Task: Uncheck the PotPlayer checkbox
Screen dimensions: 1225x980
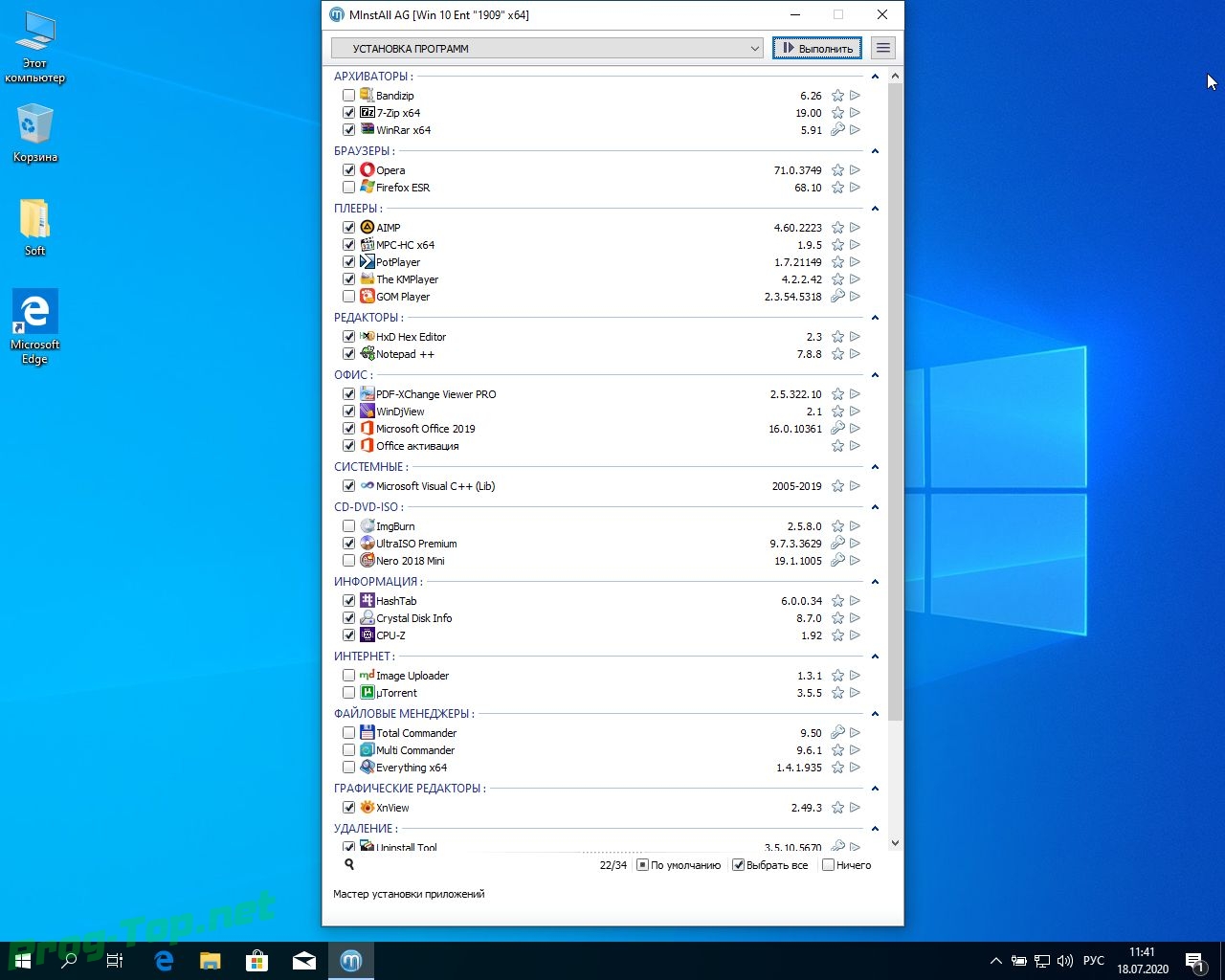Action: pyautogui.click(x=348, y=262)
